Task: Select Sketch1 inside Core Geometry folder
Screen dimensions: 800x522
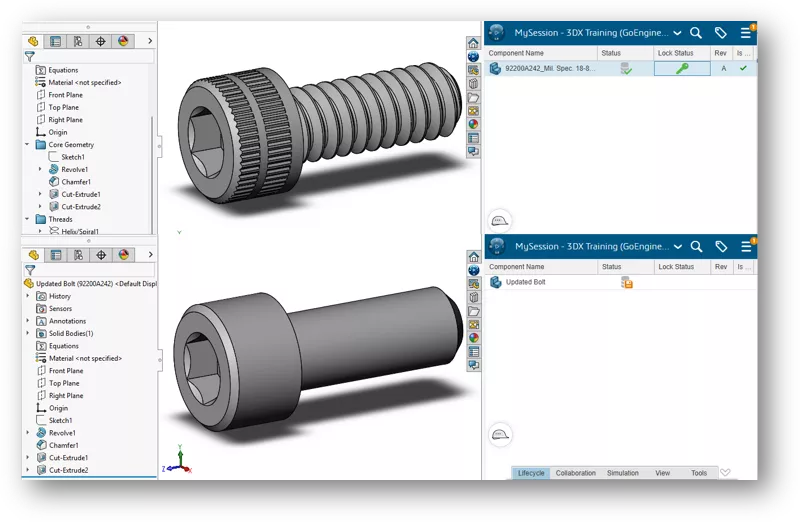Action: tap(67, 157)
